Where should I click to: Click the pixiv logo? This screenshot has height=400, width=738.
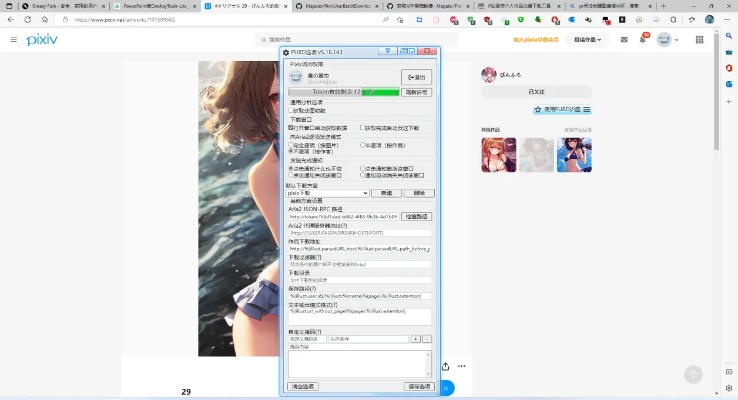[42, 40]
